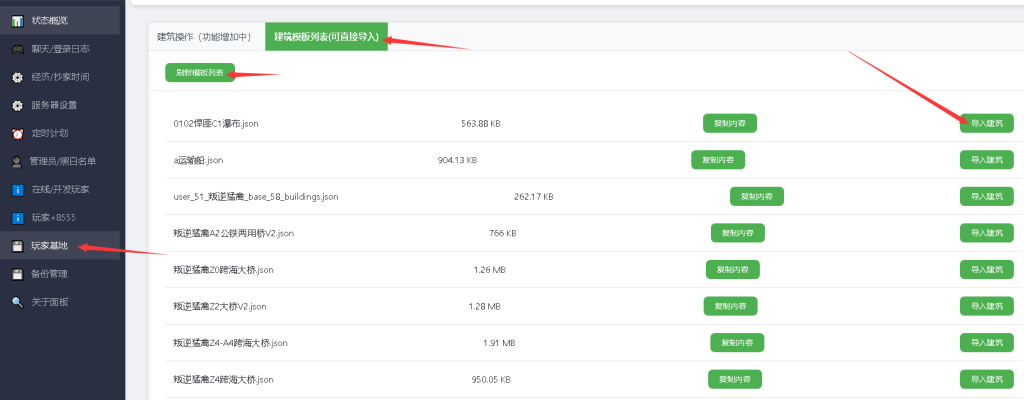Click the bar chart icon beside 状态概览
The height and width of the screenshot is (400, 1024).
(x=17, y=21)
